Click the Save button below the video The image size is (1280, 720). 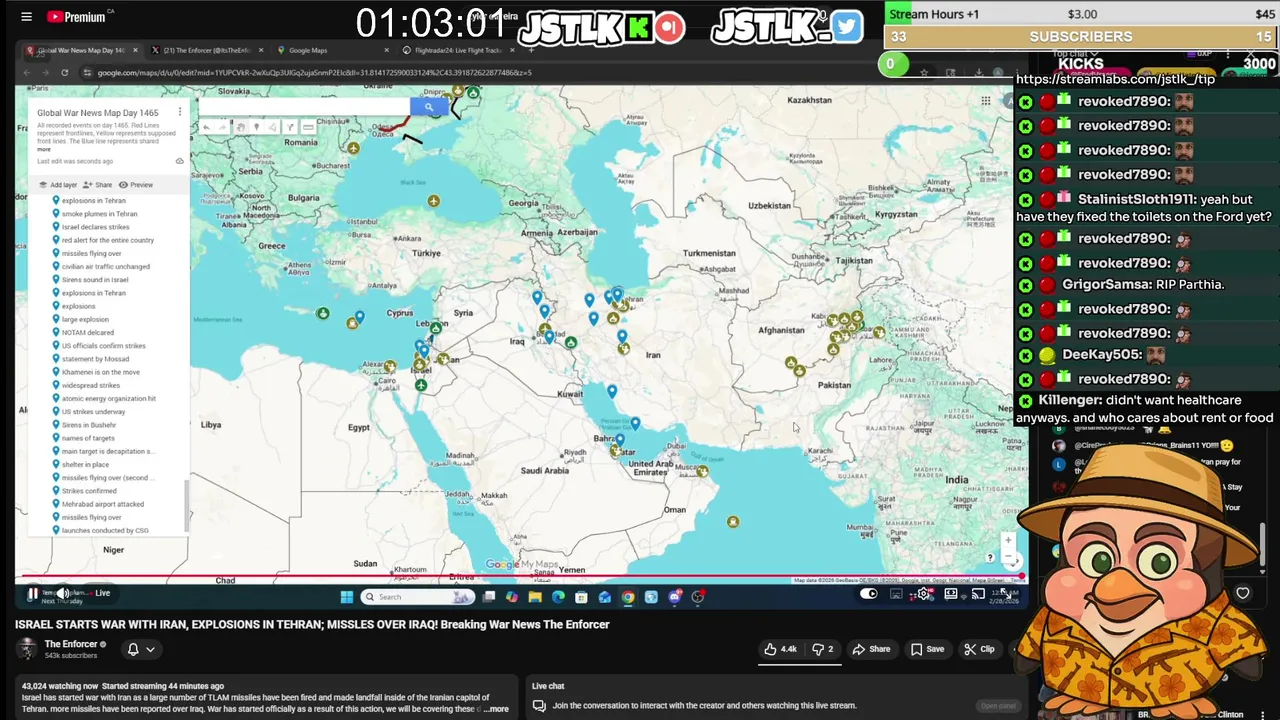[927, 649]
